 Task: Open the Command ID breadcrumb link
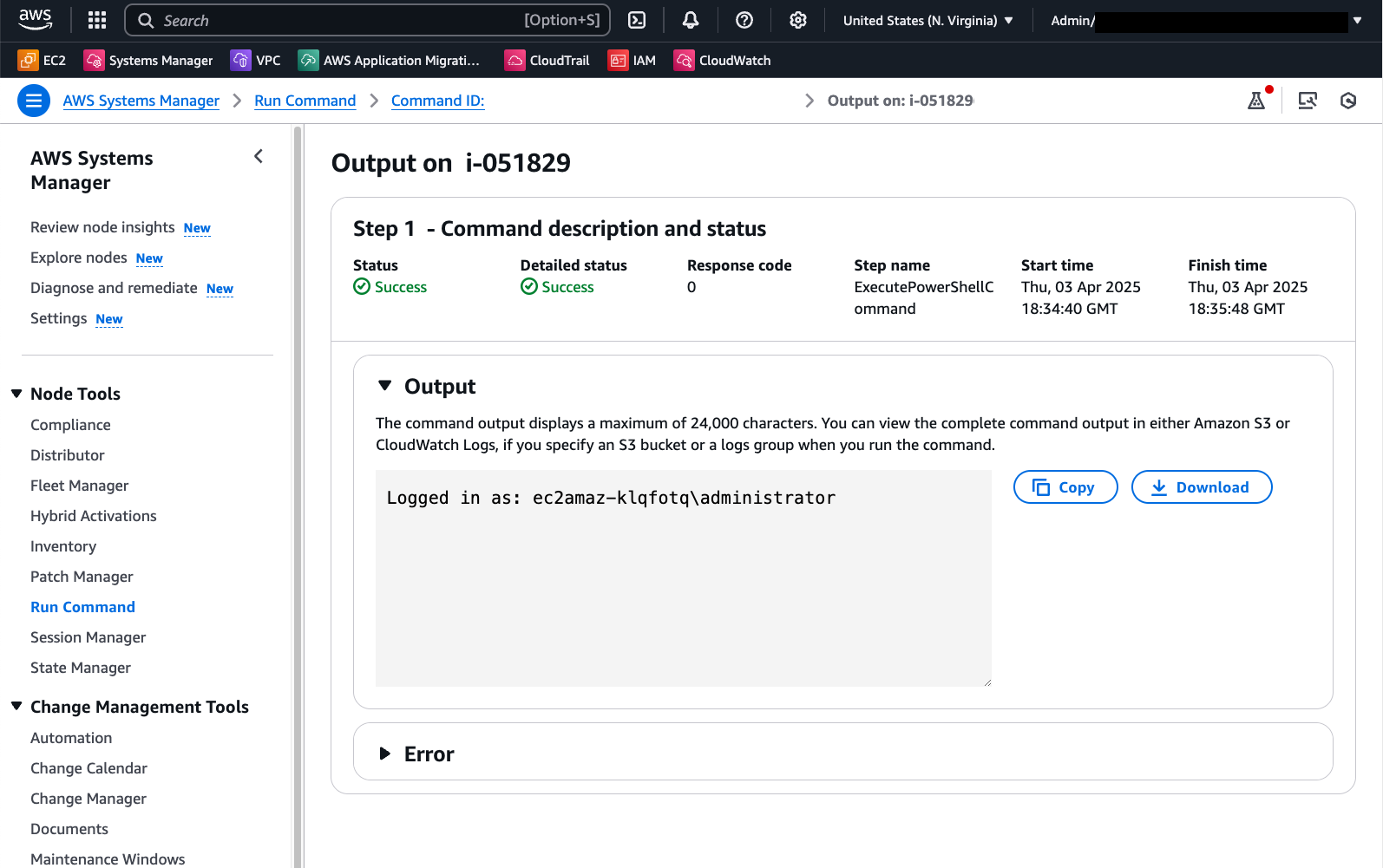coord(438,101)
